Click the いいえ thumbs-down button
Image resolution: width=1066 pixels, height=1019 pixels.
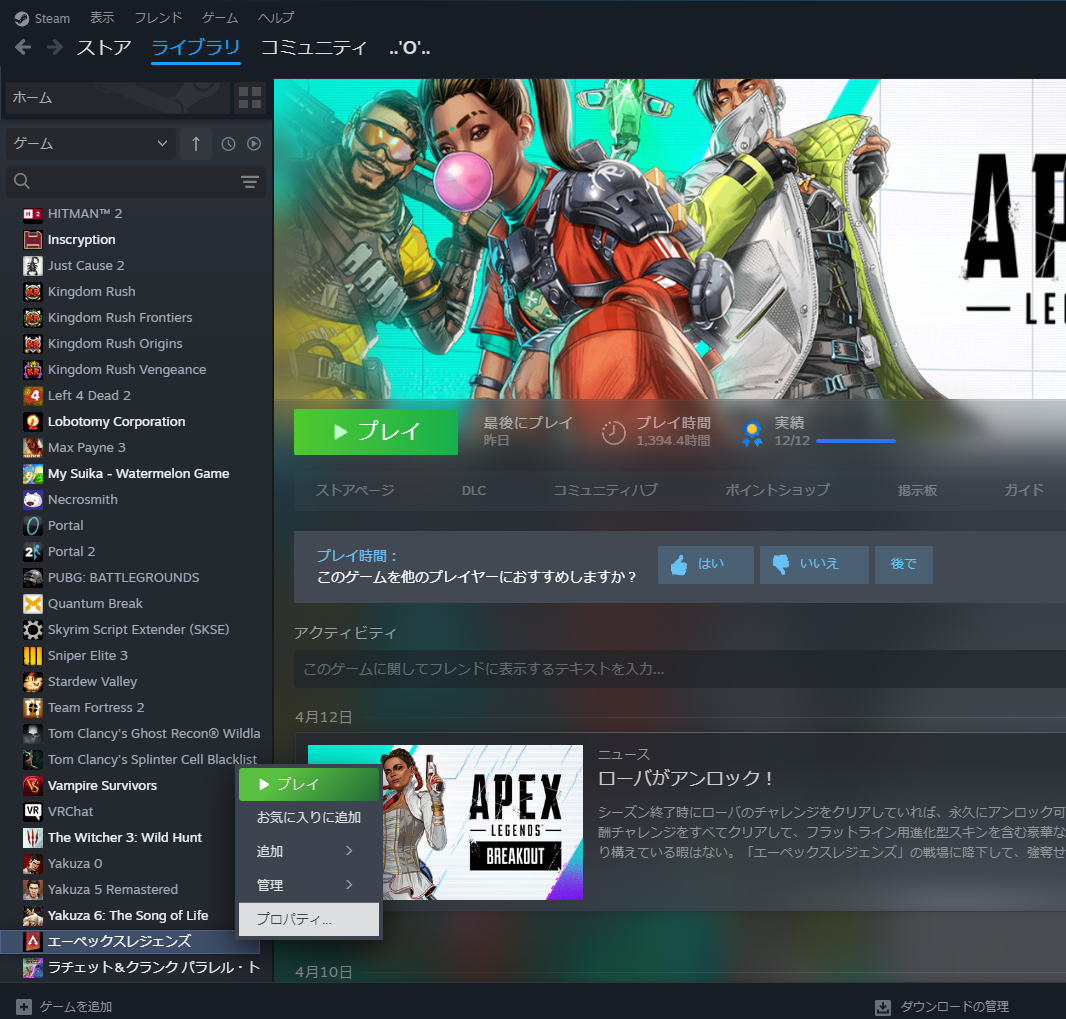(814, 564)
